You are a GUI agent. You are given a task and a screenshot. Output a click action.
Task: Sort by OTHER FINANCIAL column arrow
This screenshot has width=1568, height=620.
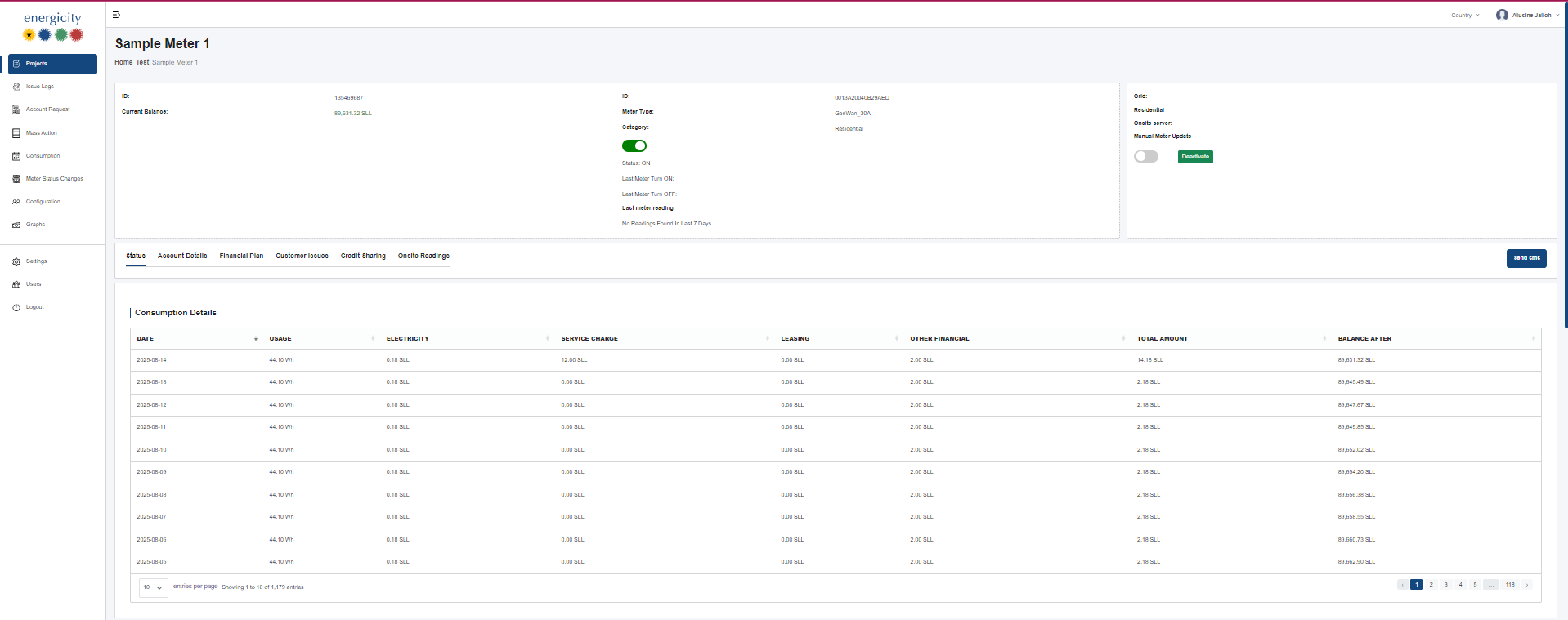tap(1124, 339)
